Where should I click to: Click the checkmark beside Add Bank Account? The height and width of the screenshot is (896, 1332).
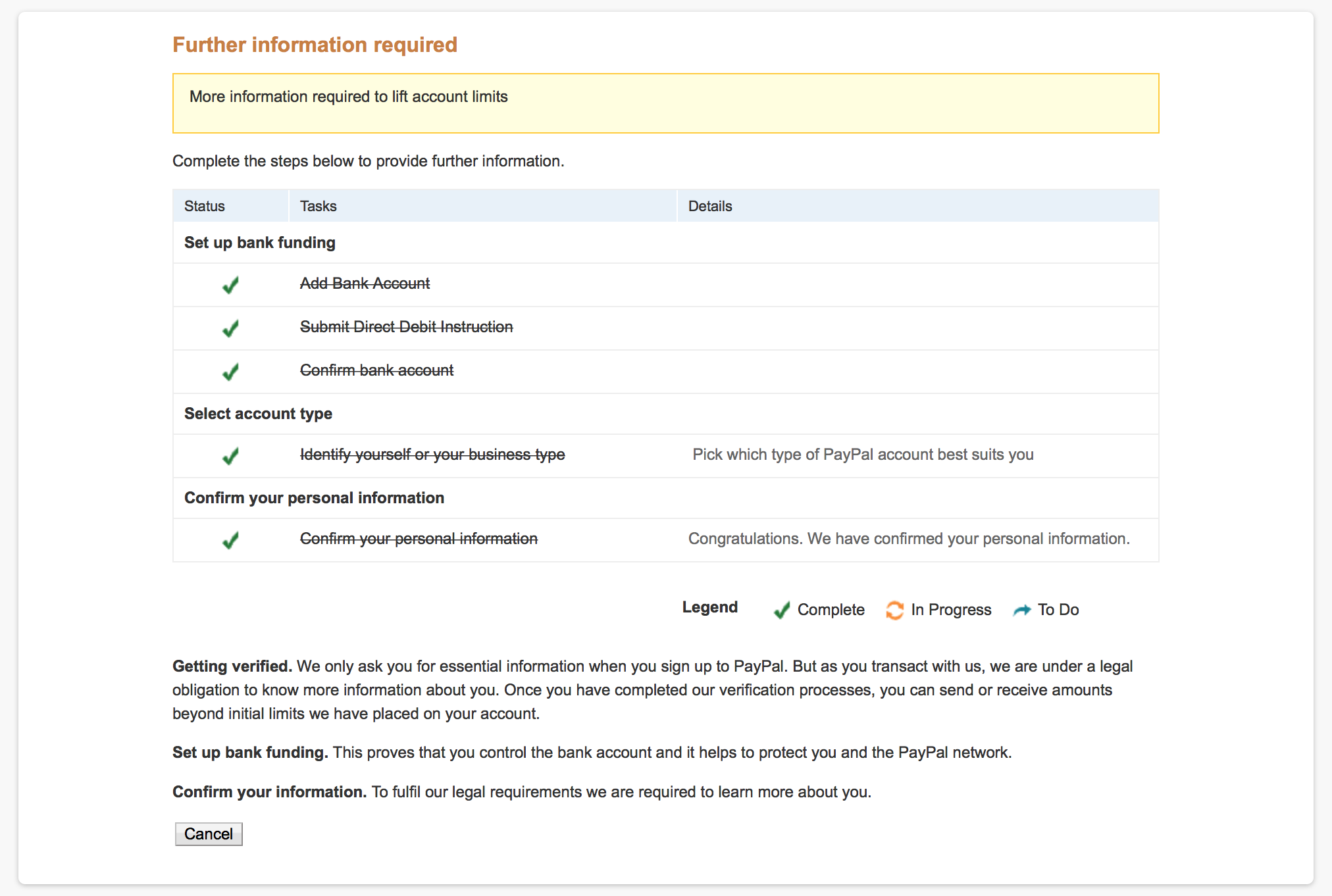tap(230, 285)
